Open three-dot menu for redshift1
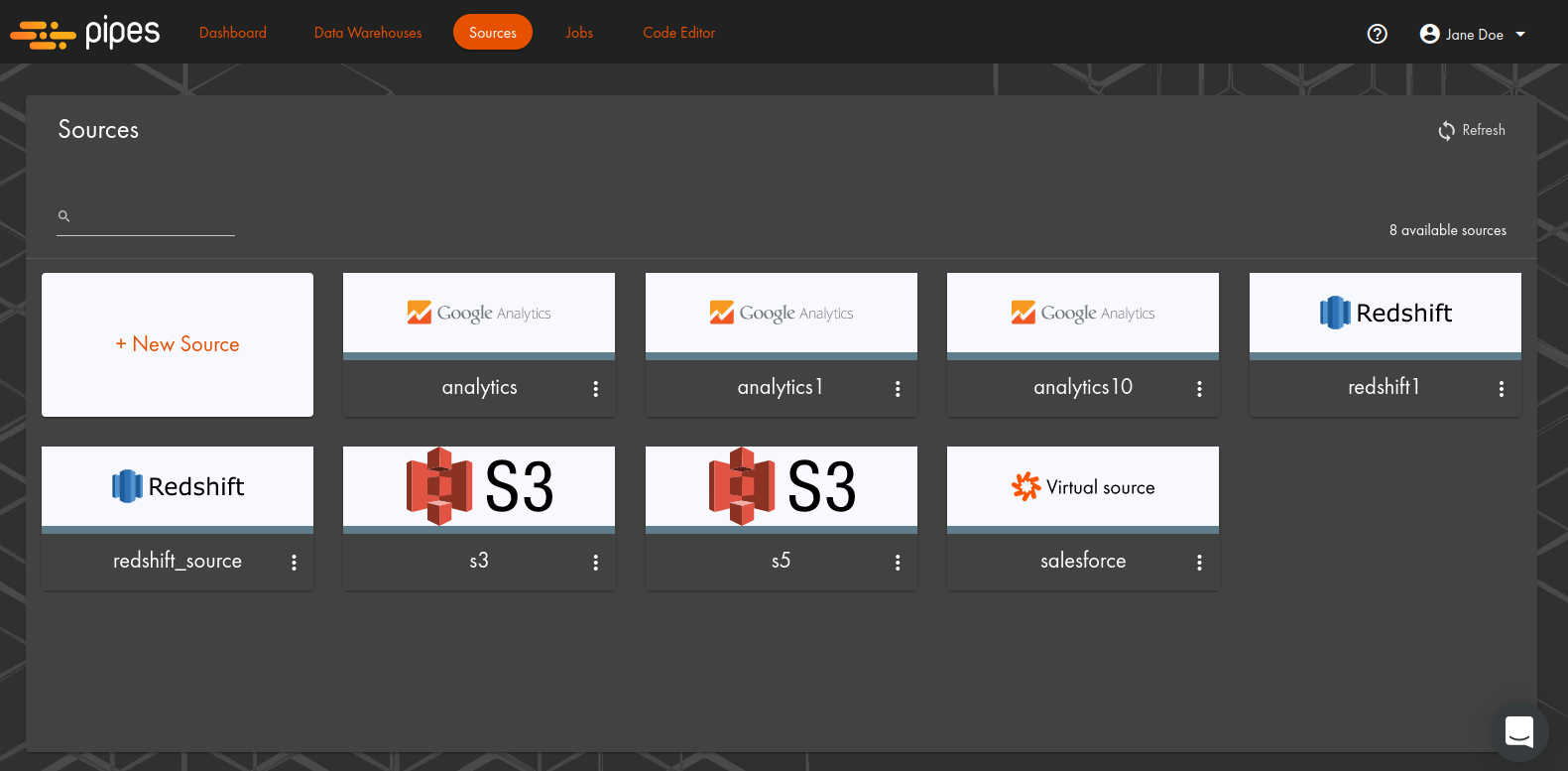This screenshot has height=771, width=1568. point(1502,389)
